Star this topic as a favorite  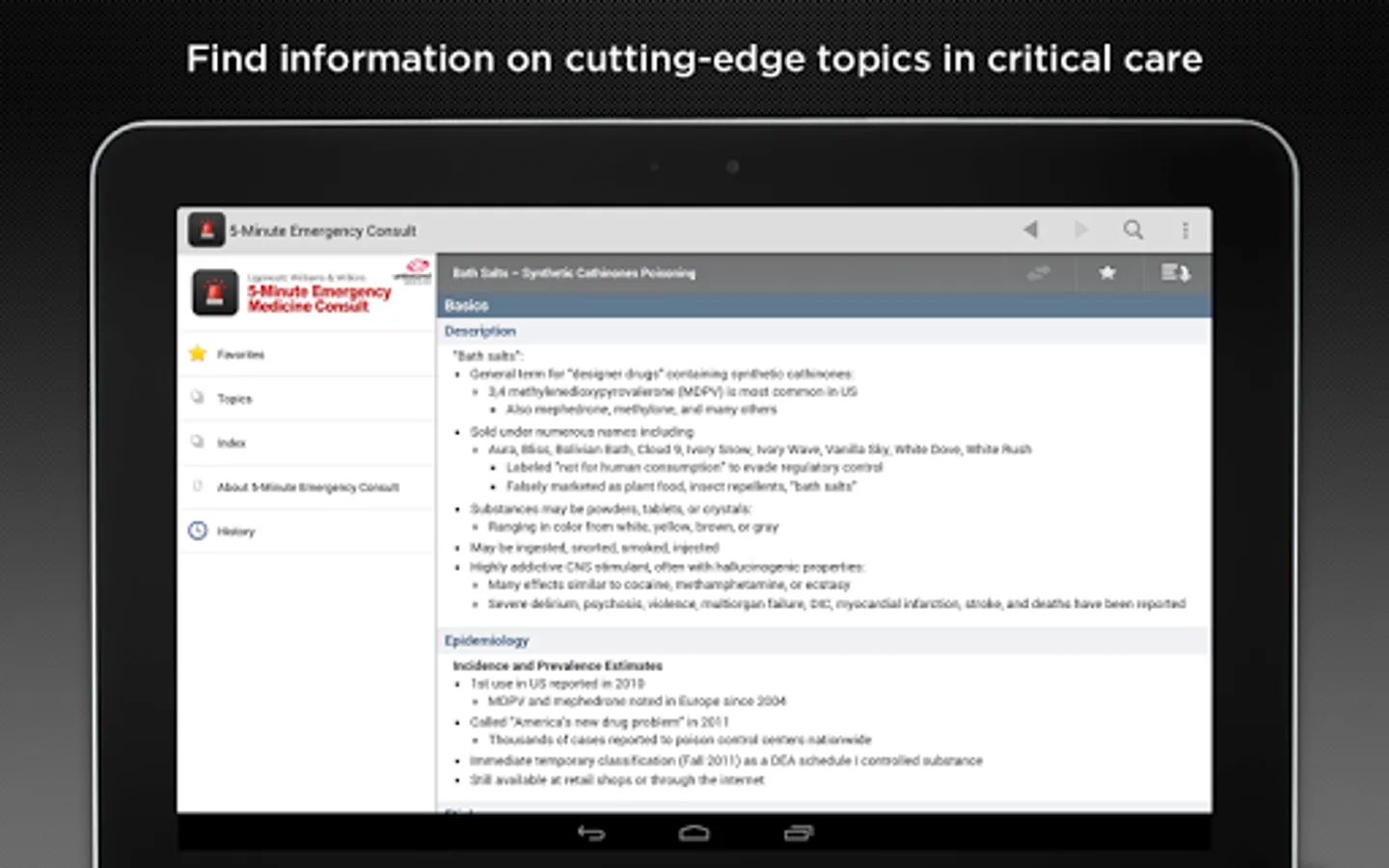point(1107,273)
